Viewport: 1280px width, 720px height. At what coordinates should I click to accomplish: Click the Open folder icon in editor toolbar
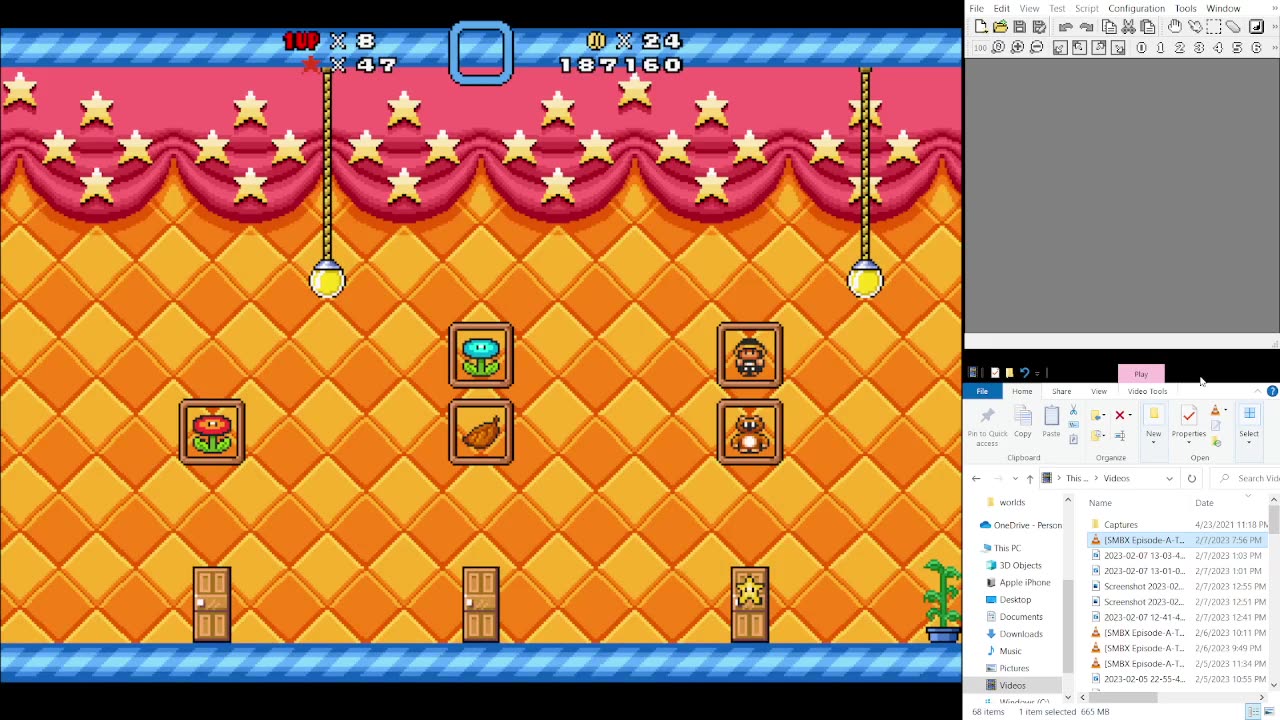point(1000,27)
